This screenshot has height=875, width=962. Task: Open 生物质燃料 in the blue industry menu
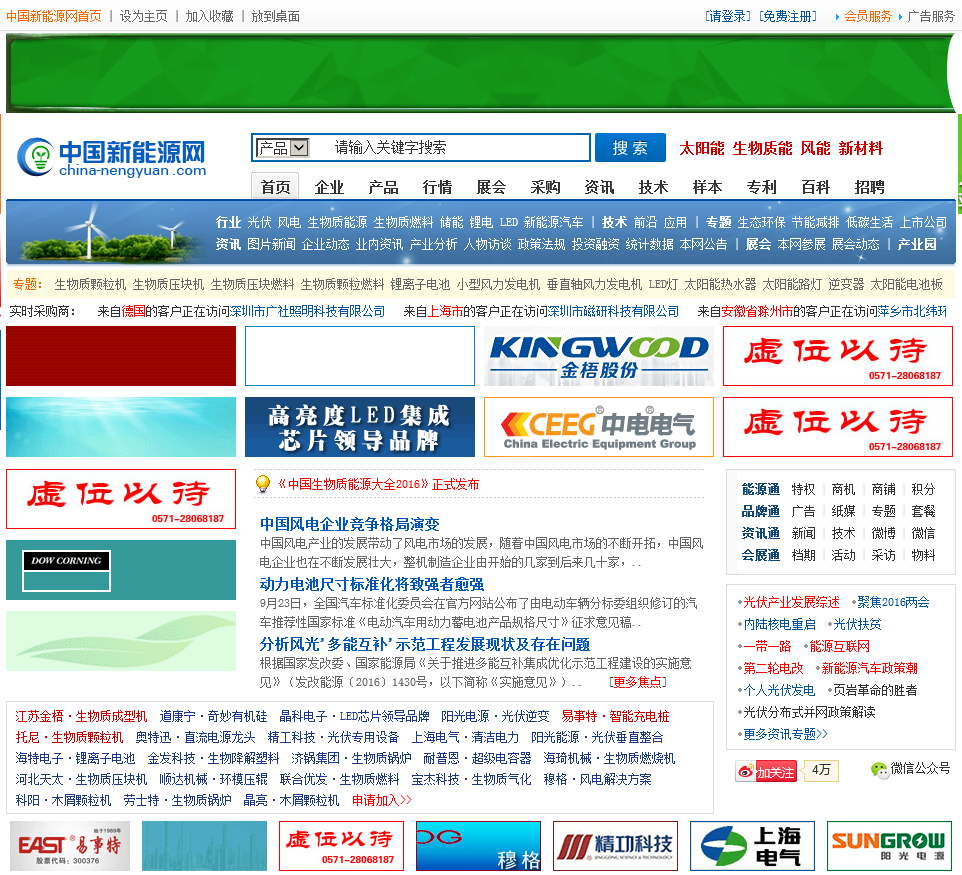(403, 222)
